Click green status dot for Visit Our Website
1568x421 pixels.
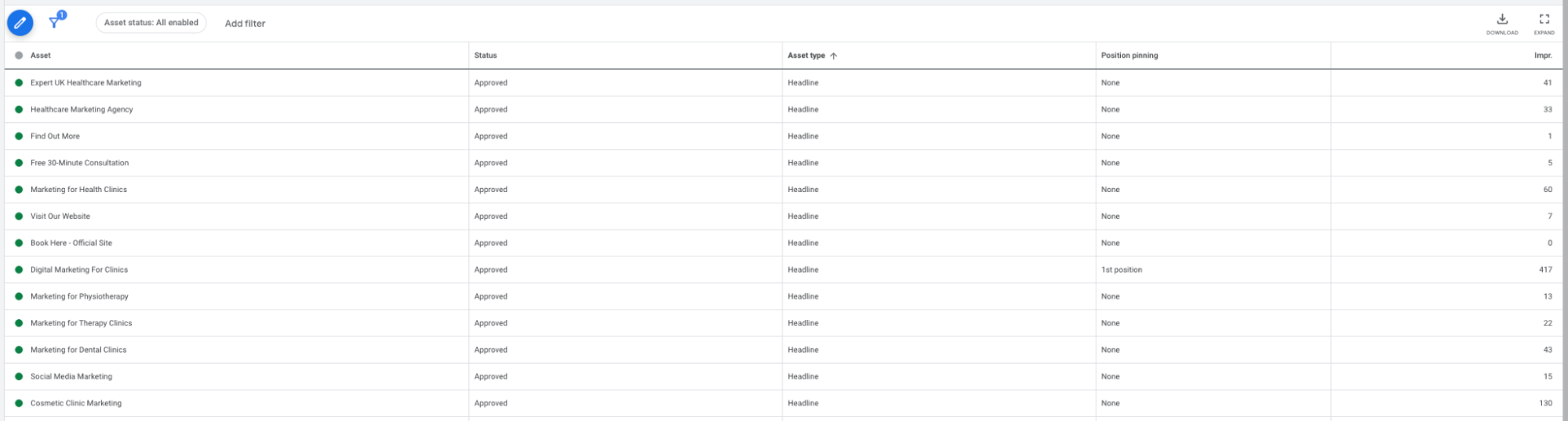pyautogui.click(x=19, y=216)
